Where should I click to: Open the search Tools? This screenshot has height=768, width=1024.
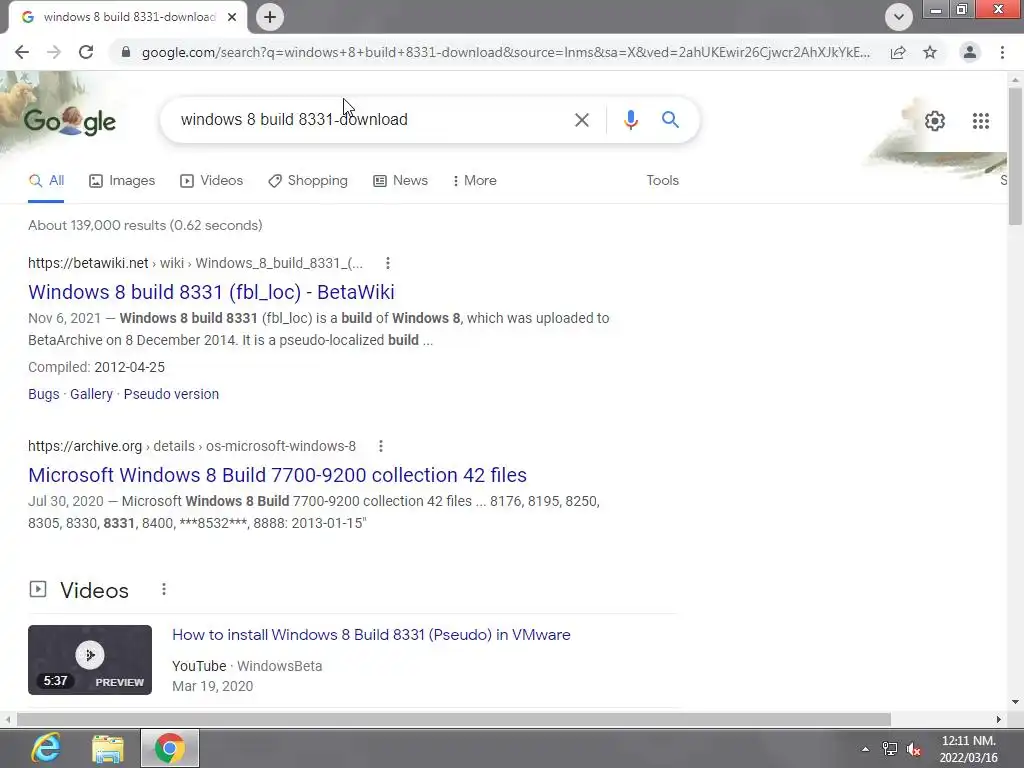[662, 181]
